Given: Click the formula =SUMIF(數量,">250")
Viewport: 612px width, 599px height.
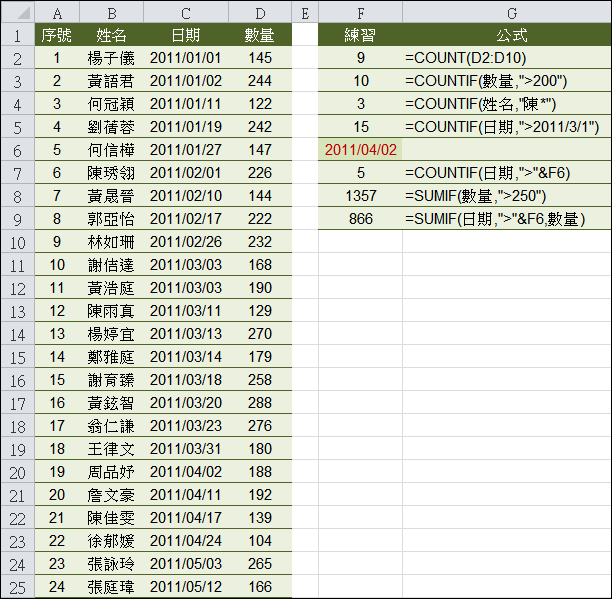Looking at the screenshot, I should [507, 196].
